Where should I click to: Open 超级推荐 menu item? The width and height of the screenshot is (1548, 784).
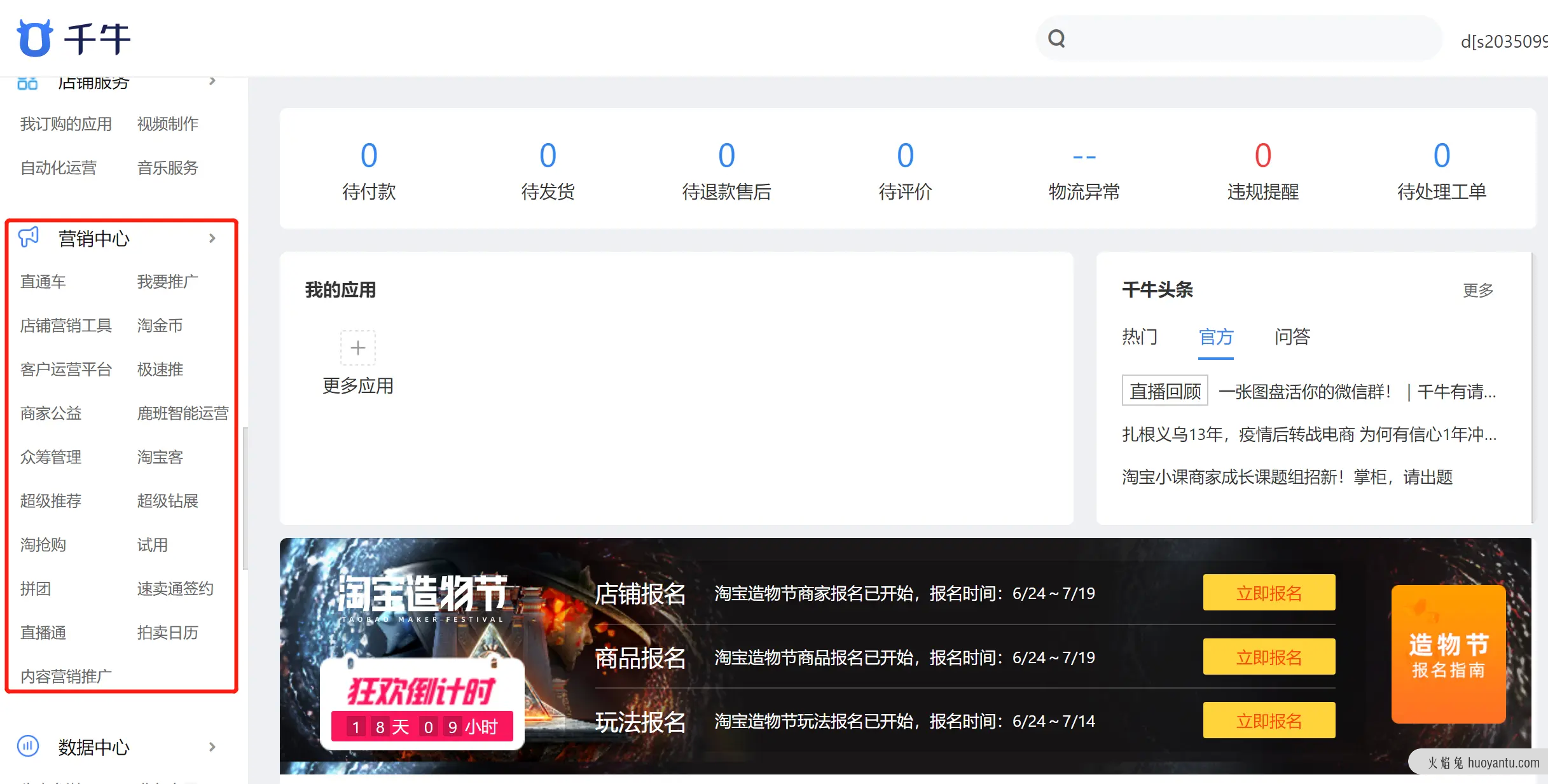pos(51,501)
